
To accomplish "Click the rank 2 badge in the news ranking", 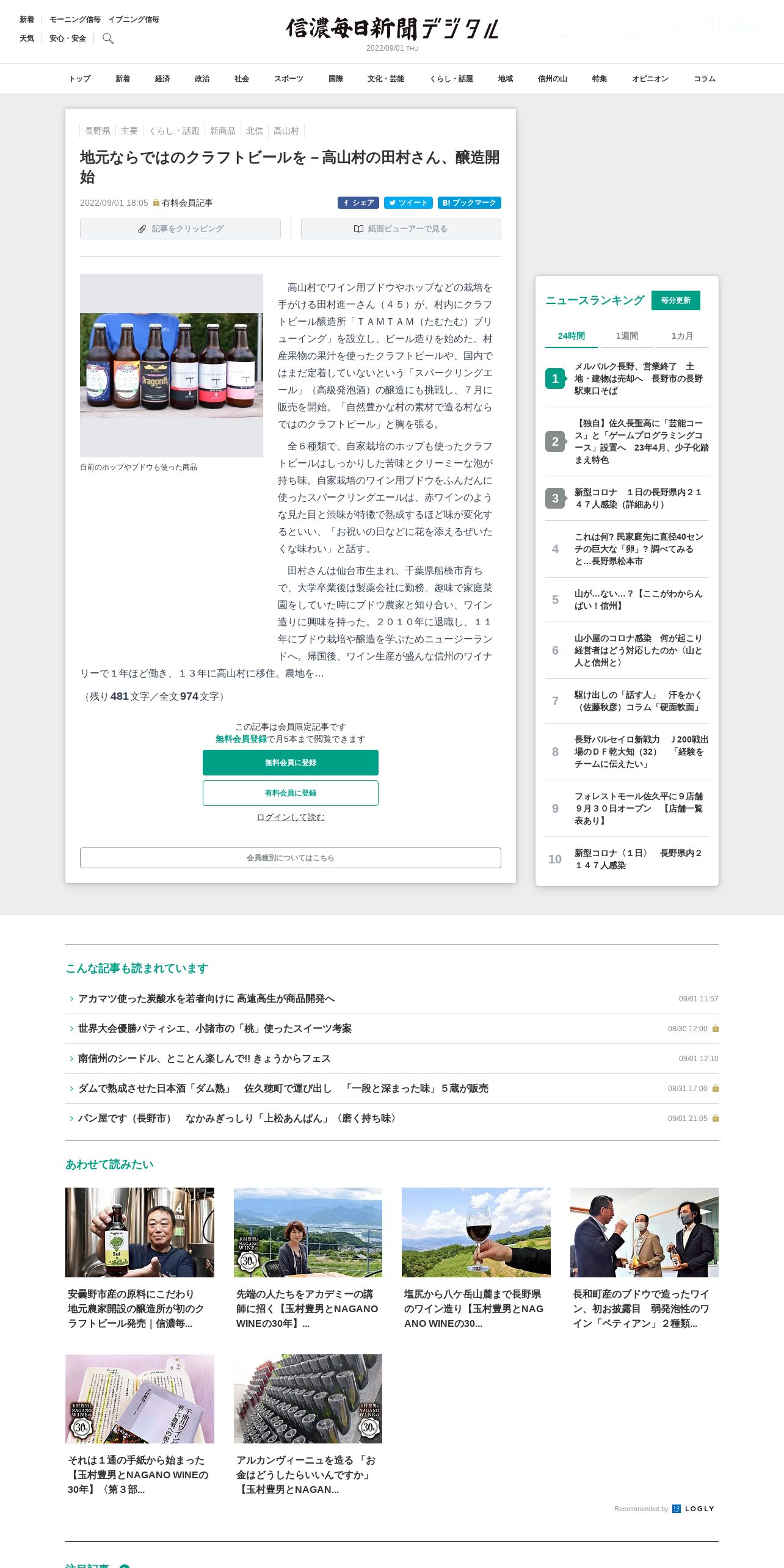I will tap(555, 441).
